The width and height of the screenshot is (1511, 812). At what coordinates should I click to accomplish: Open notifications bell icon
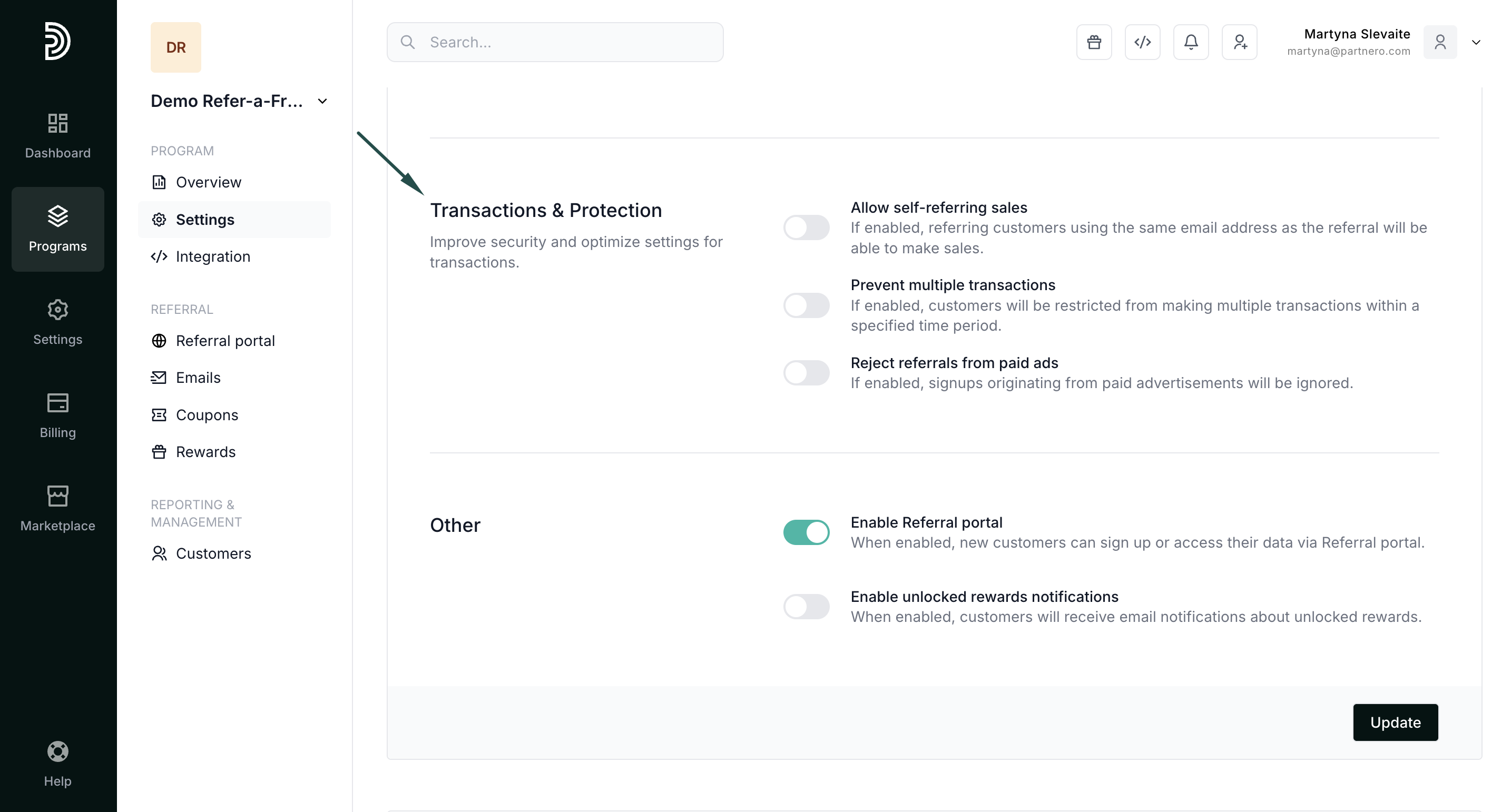(1191, 42)
